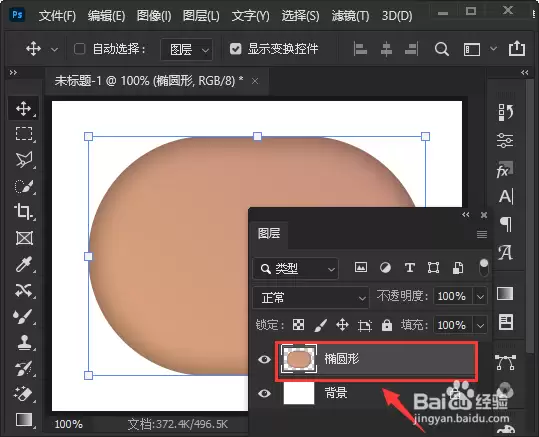Select the Eraser tool
The width and height of the screenshot is (539, 437).
[x=23, y=394]
